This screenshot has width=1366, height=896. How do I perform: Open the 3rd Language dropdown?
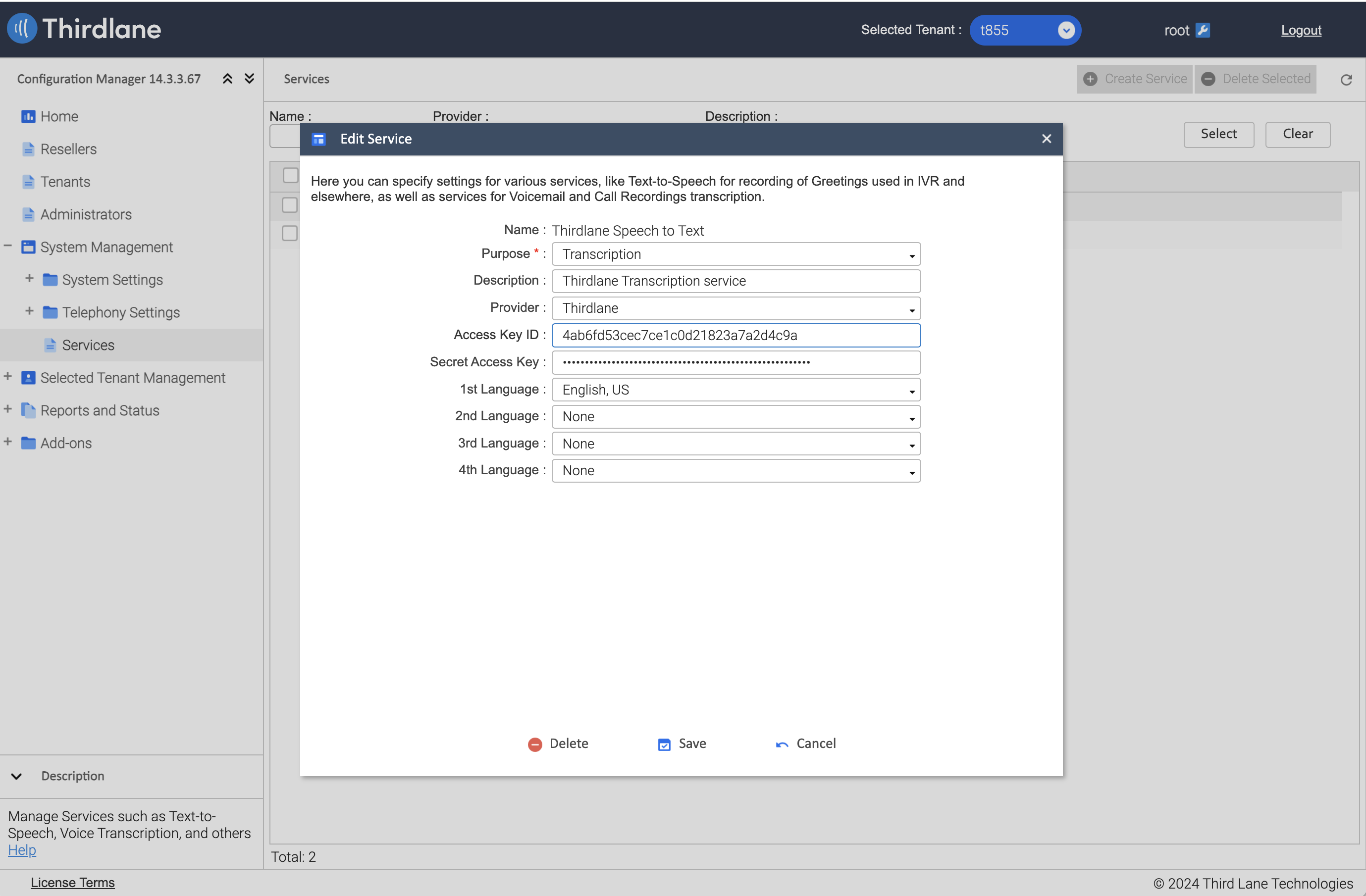pos(736,444)
